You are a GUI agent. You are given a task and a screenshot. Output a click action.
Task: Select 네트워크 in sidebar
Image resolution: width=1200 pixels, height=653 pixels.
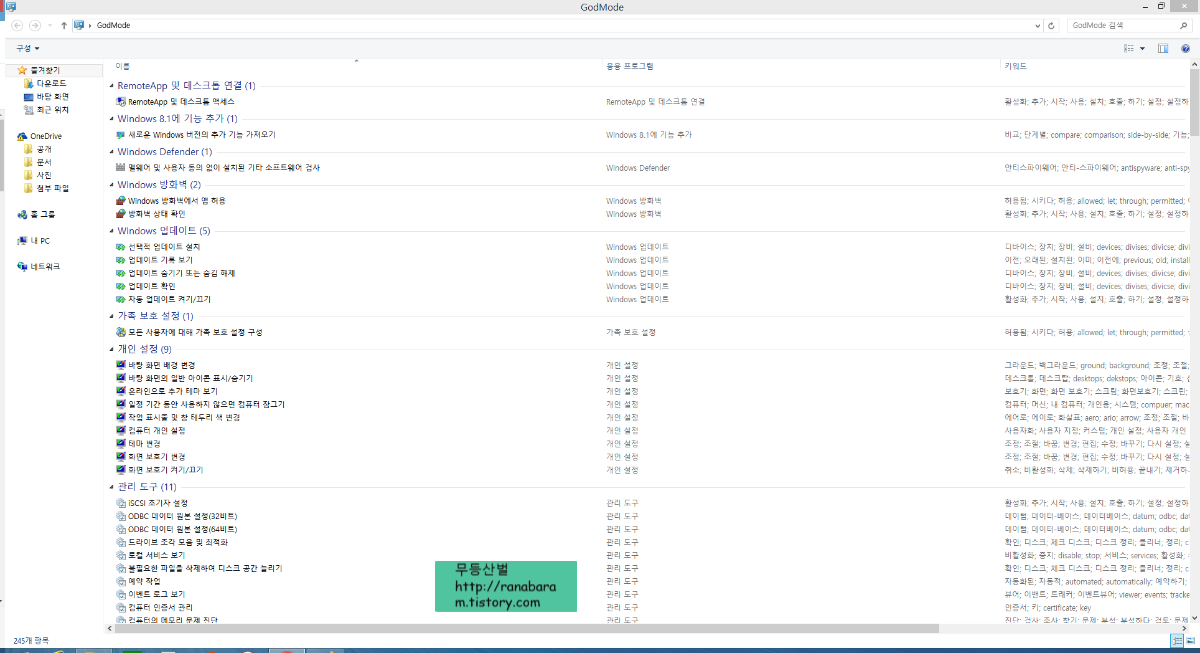(38, 267)
